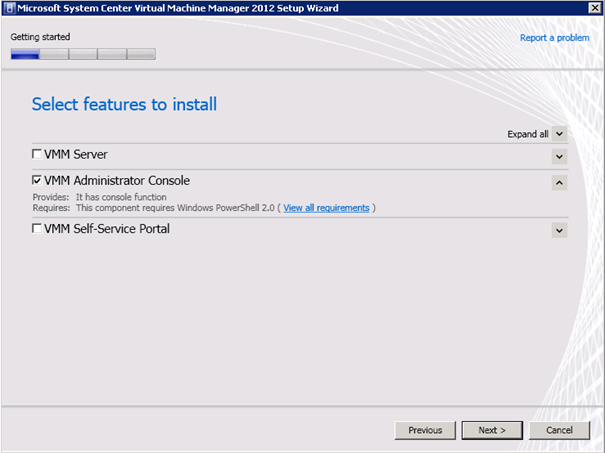
Task: Click the 'Expand all' text label
Action: (527, 134)
